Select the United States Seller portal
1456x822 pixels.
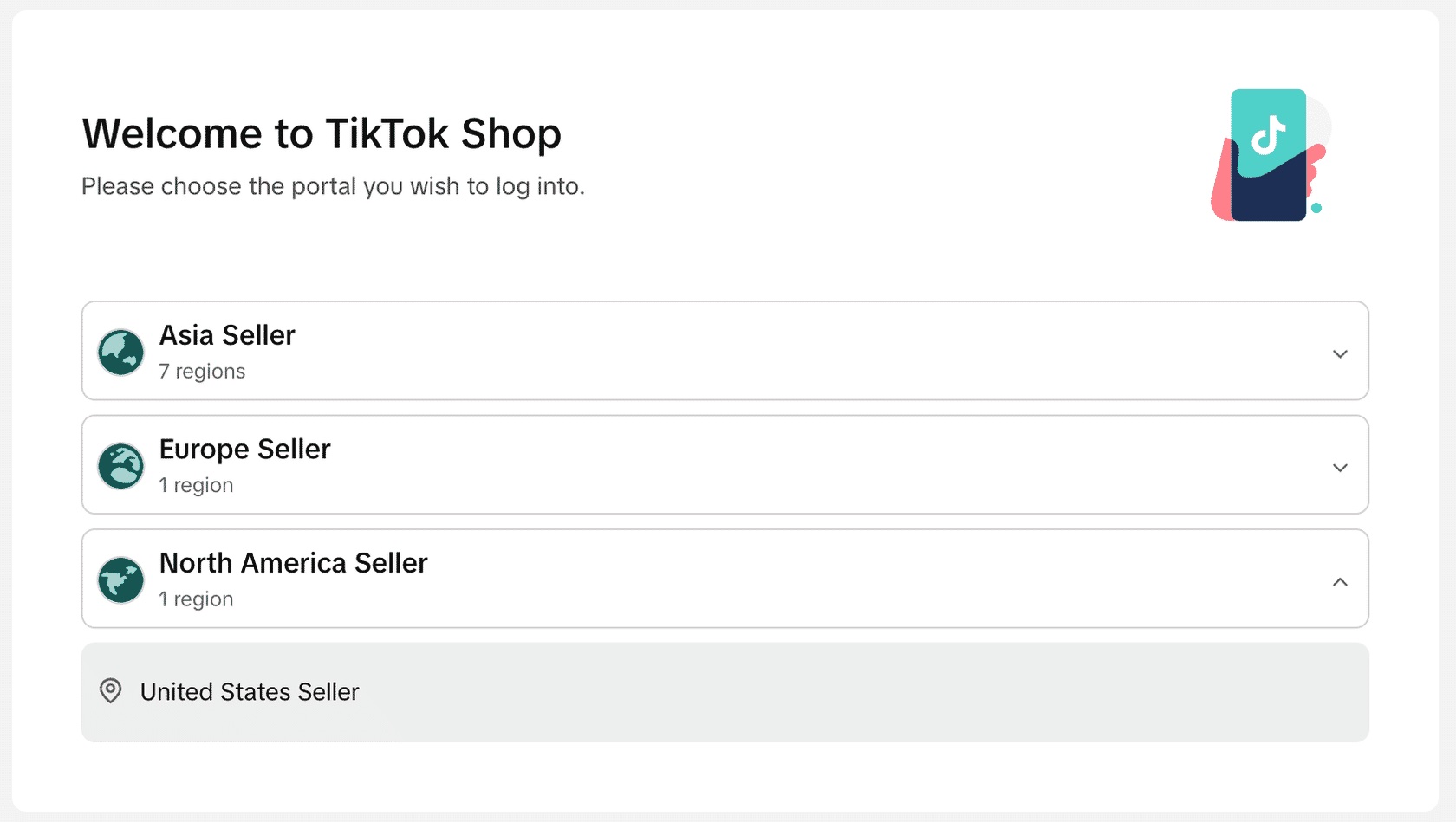tap(250, 692)
